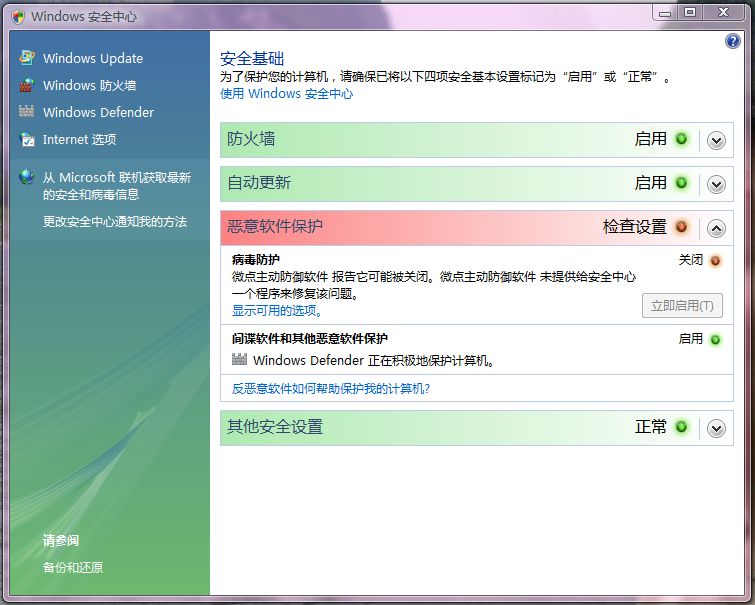This screenshot has height=605, width=755.
Task: Open help with the blue question mark icon
Action: coord(732,41)
